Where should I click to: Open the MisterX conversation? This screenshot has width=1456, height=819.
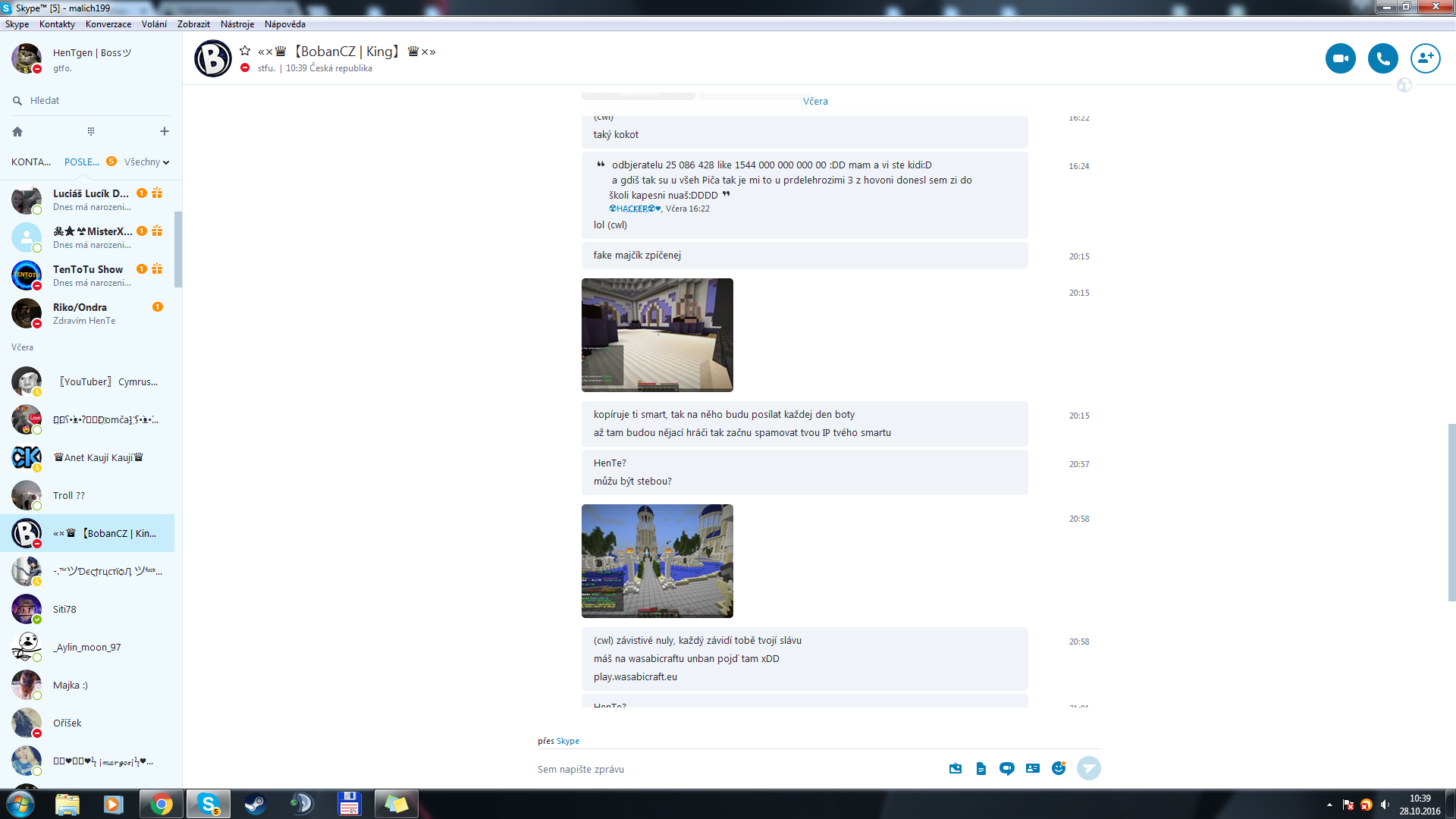[x=87, y=237]
